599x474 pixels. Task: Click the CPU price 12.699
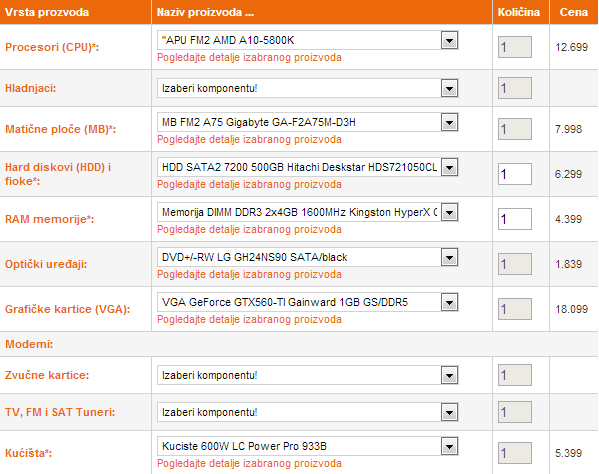tap(571, 47)
